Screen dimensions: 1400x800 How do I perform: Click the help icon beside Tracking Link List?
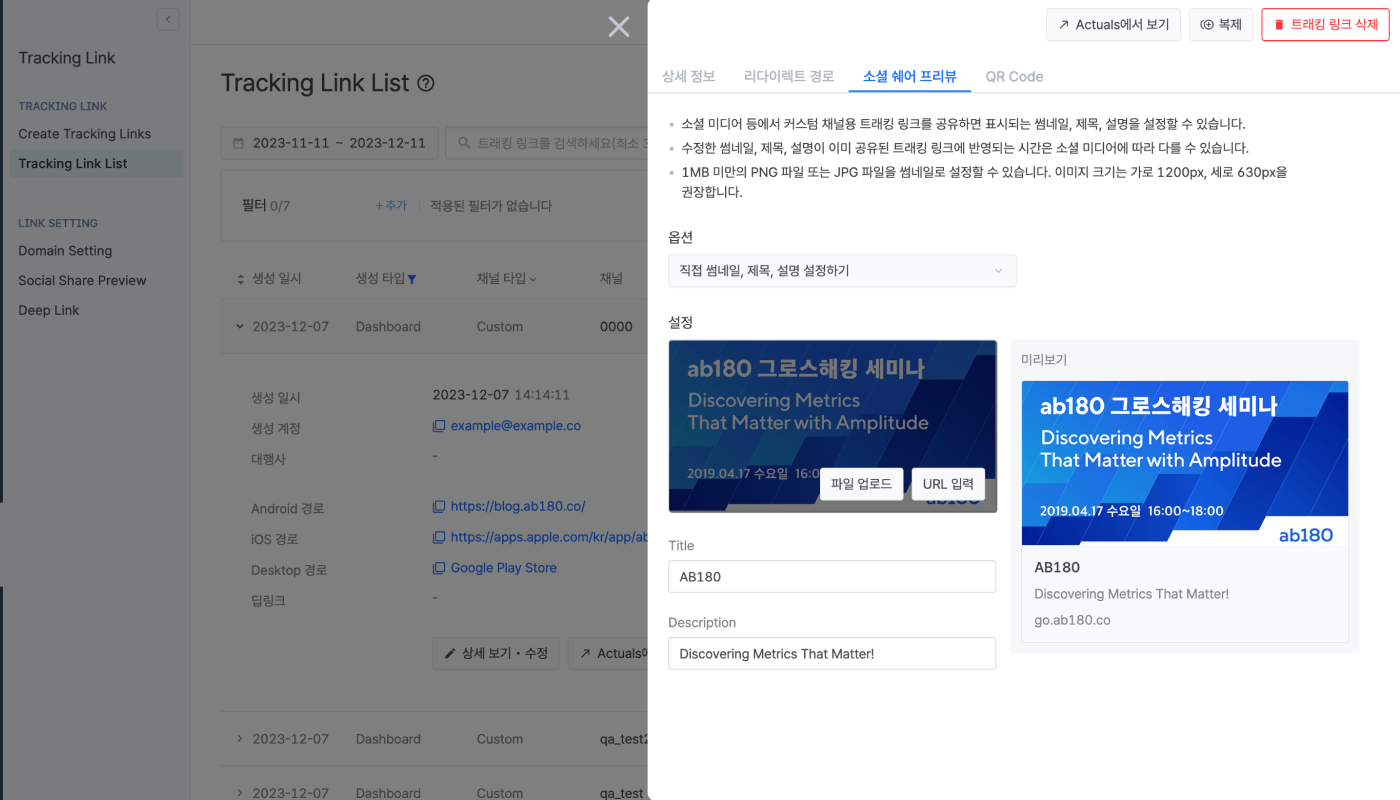click(x=426, y=84)
